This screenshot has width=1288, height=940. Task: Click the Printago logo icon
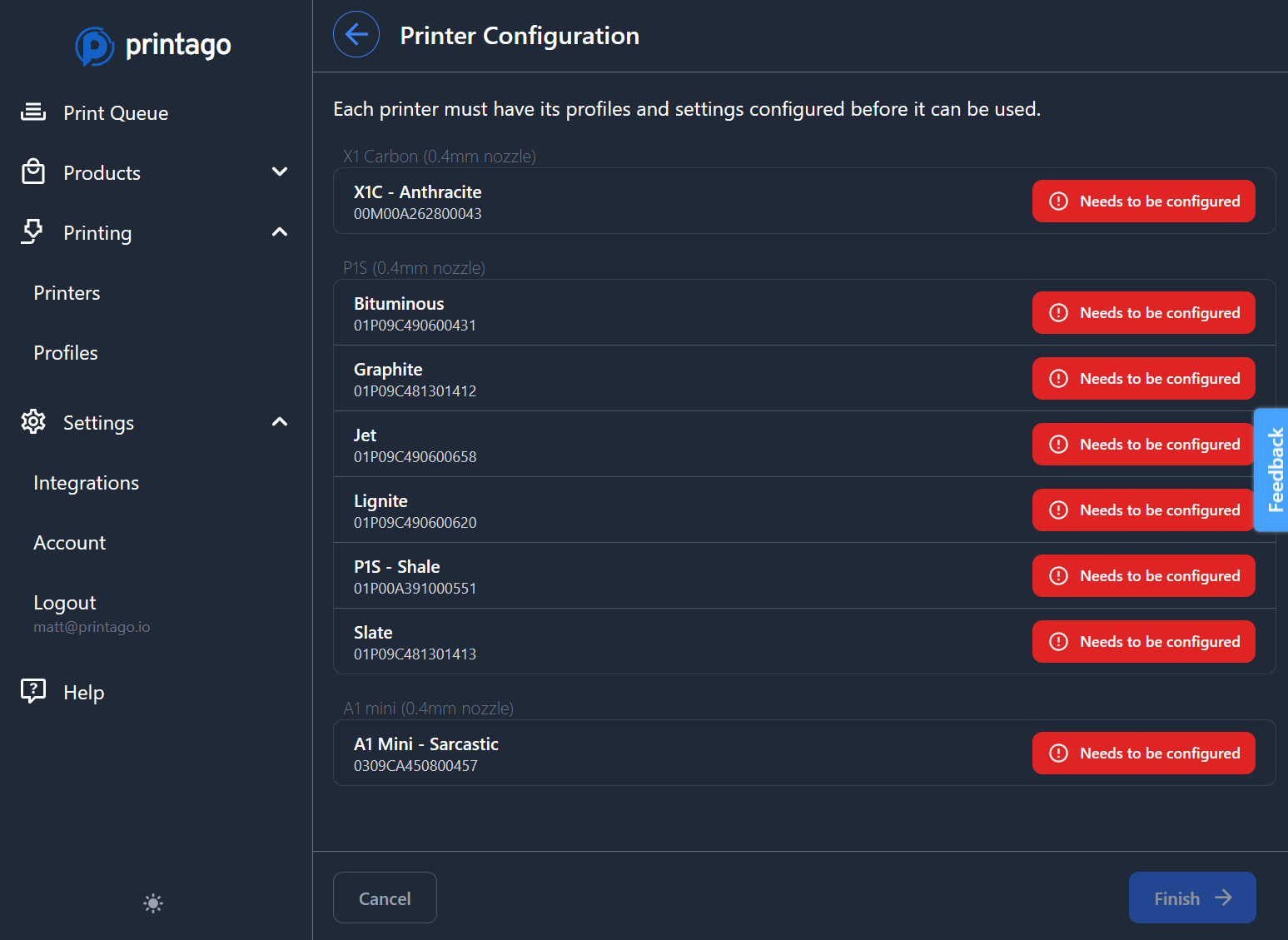95,46
